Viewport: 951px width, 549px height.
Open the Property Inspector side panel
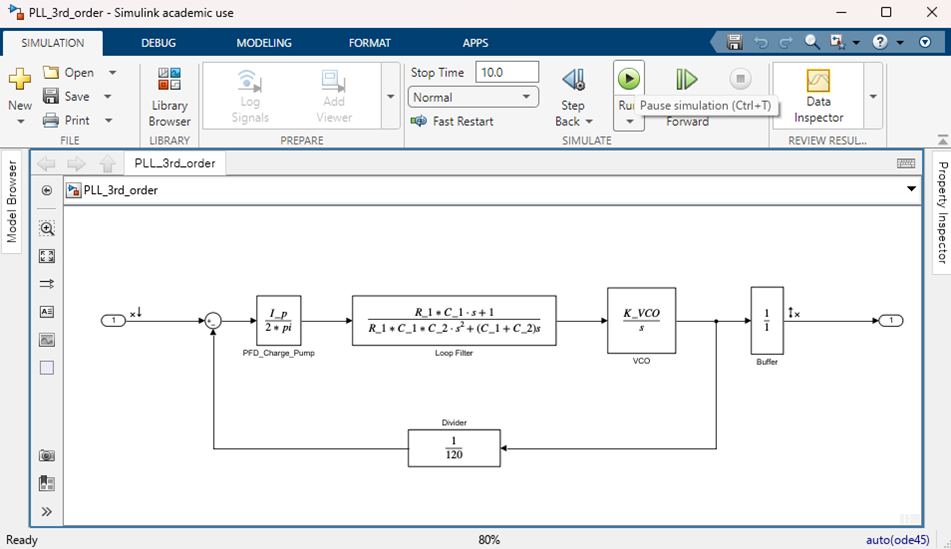click(x=941, y=212)
